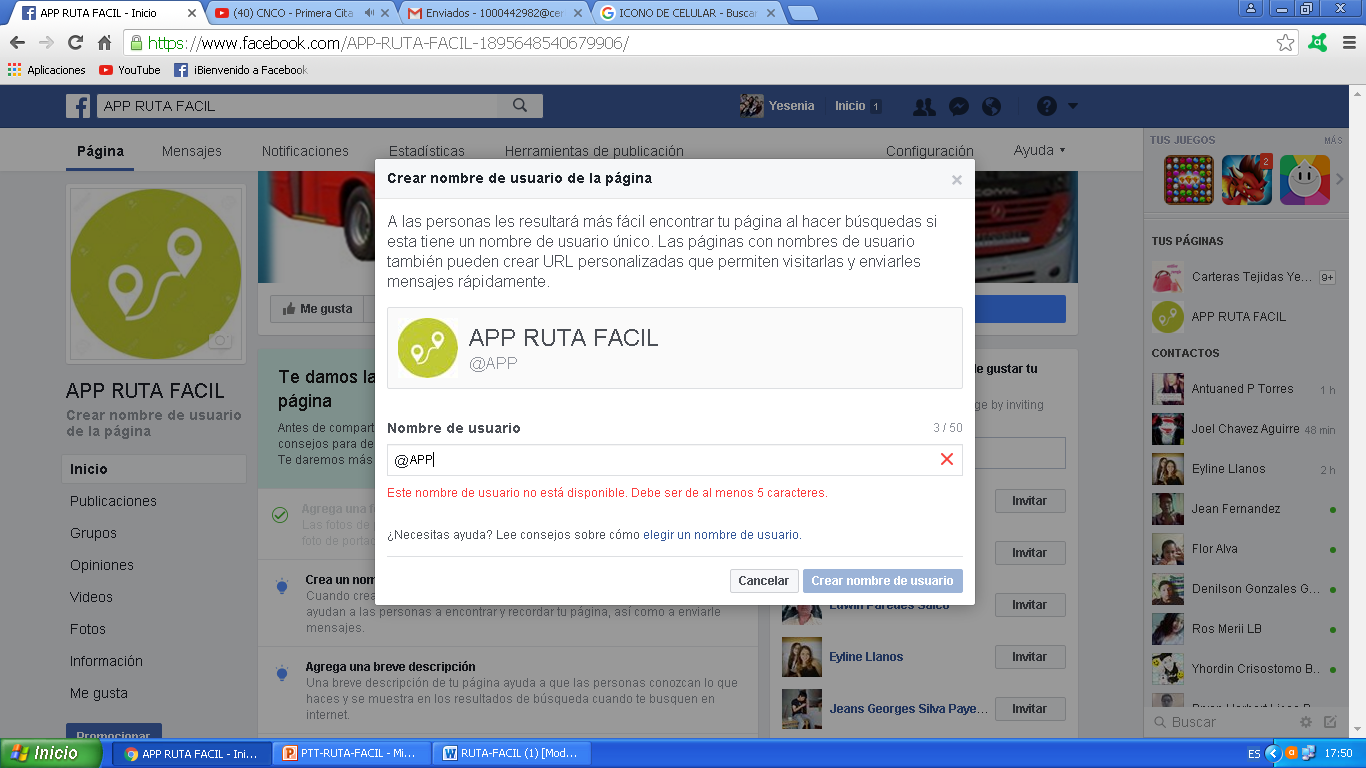The height and width of the screenshot is (768, 1366).
Task: Start a new message from chat sidebar
Action: pos(1330,722)
